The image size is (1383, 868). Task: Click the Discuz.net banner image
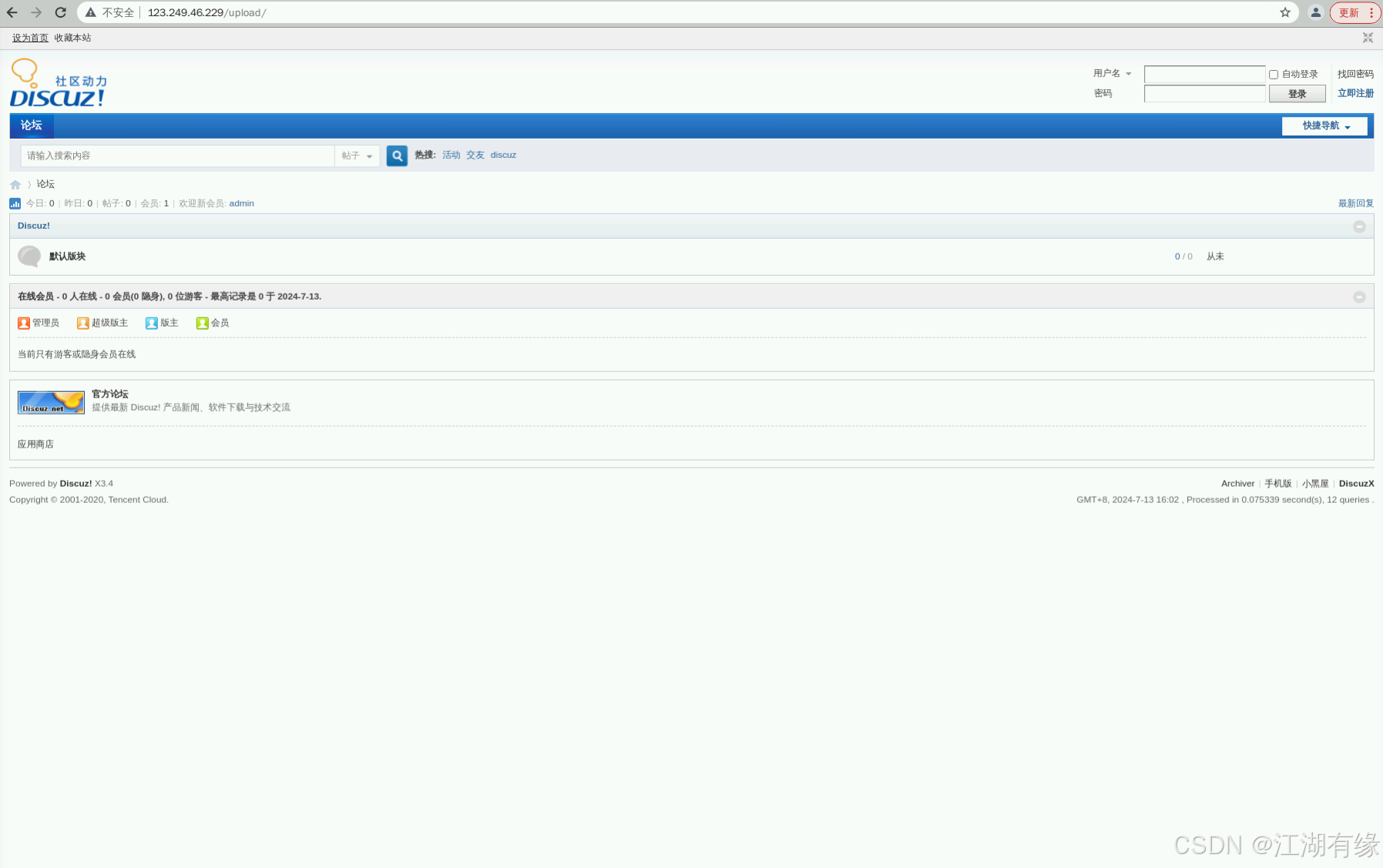point(51,402)
